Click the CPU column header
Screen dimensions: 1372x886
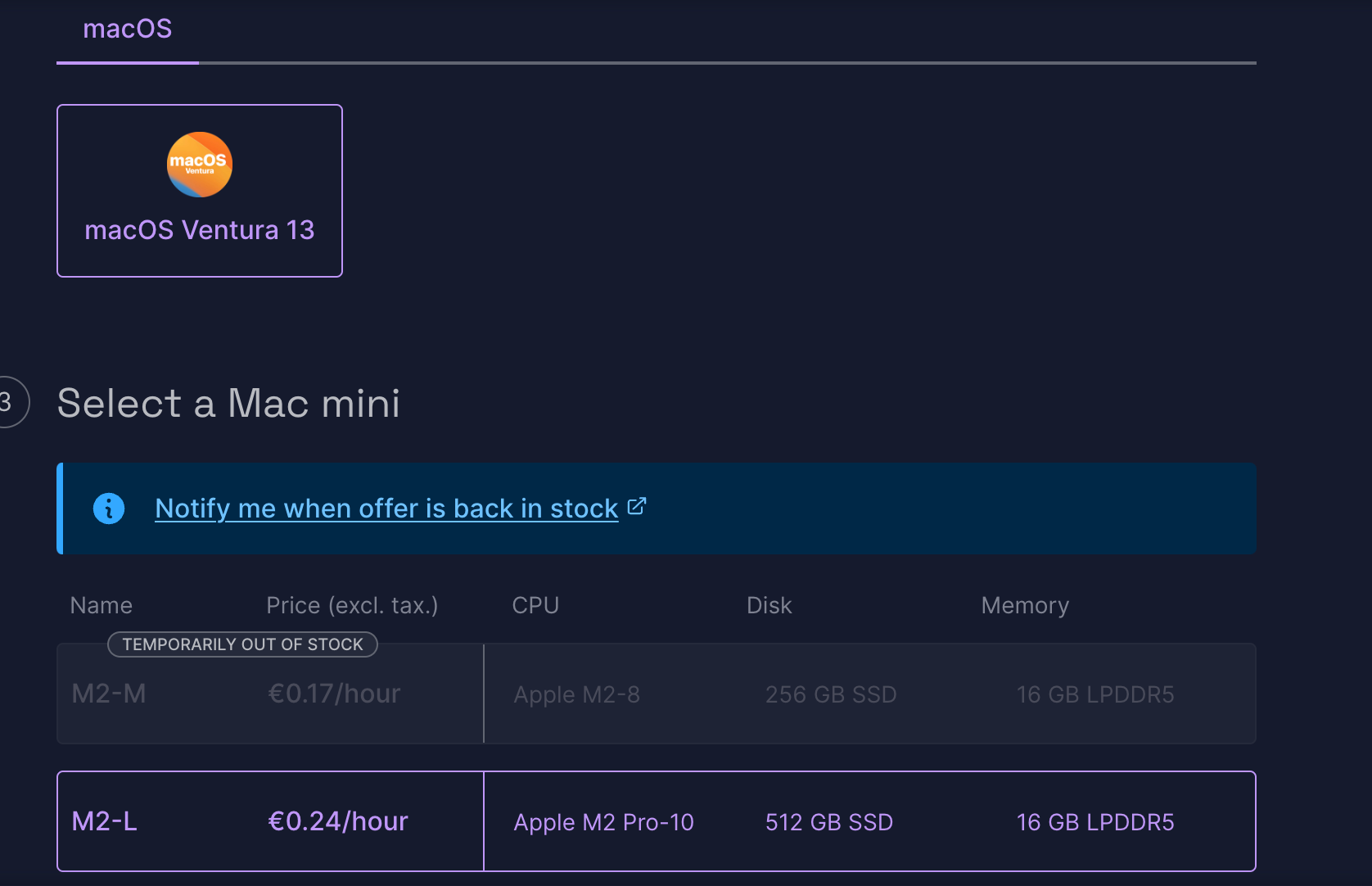535,605
